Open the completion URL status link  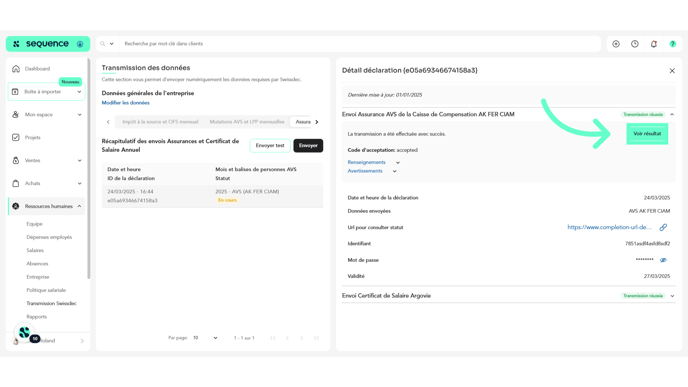point(609,227)
